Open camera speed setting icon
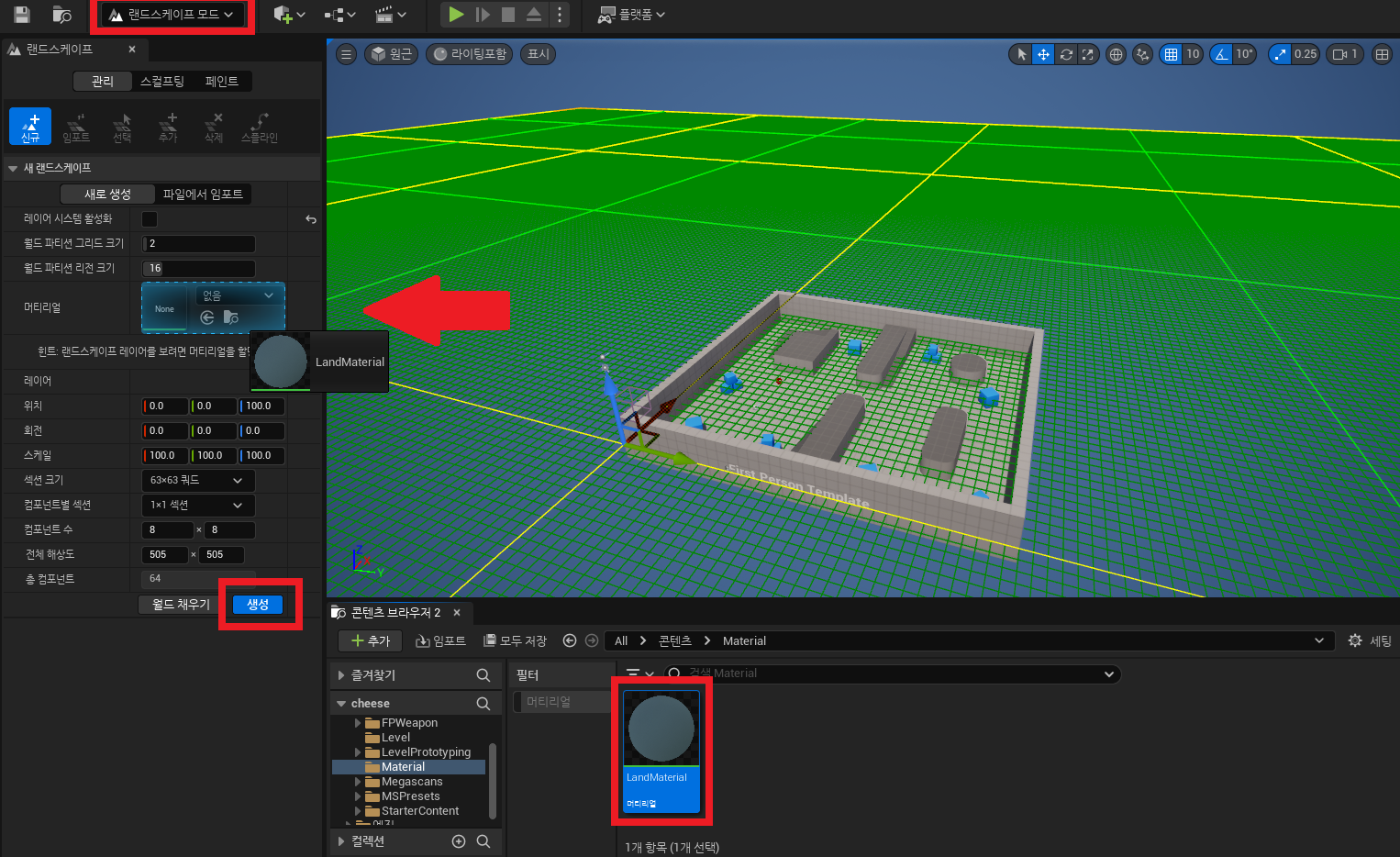 point(1345,54)
